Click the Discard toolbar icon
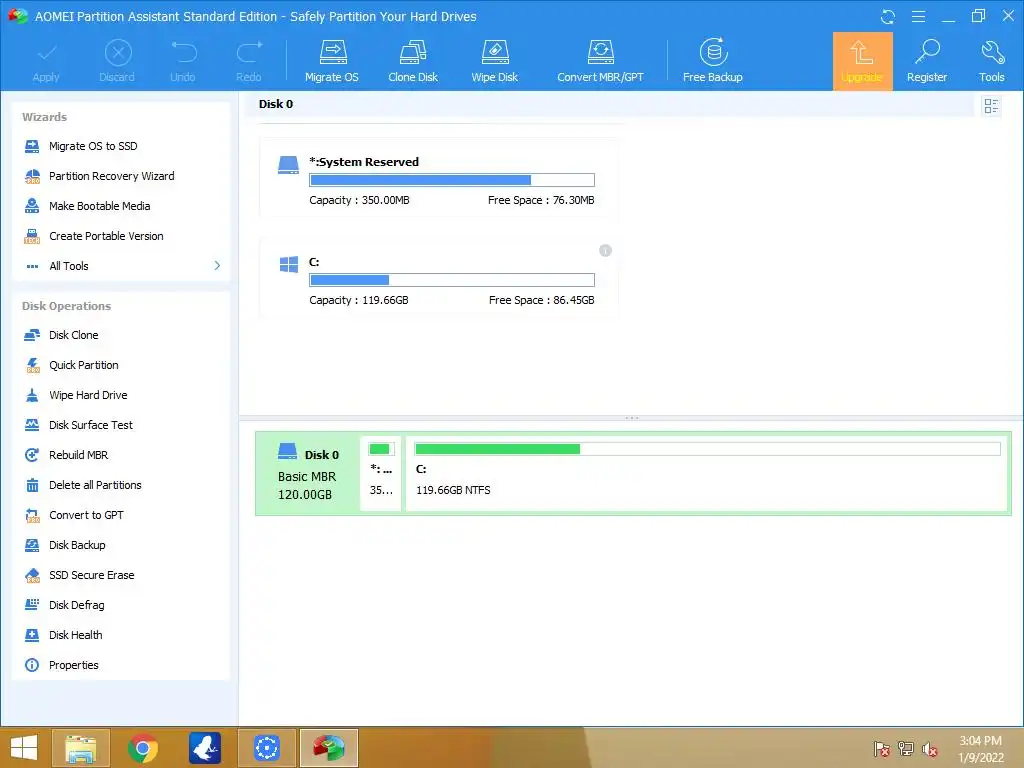 click(x=118, y=53)
